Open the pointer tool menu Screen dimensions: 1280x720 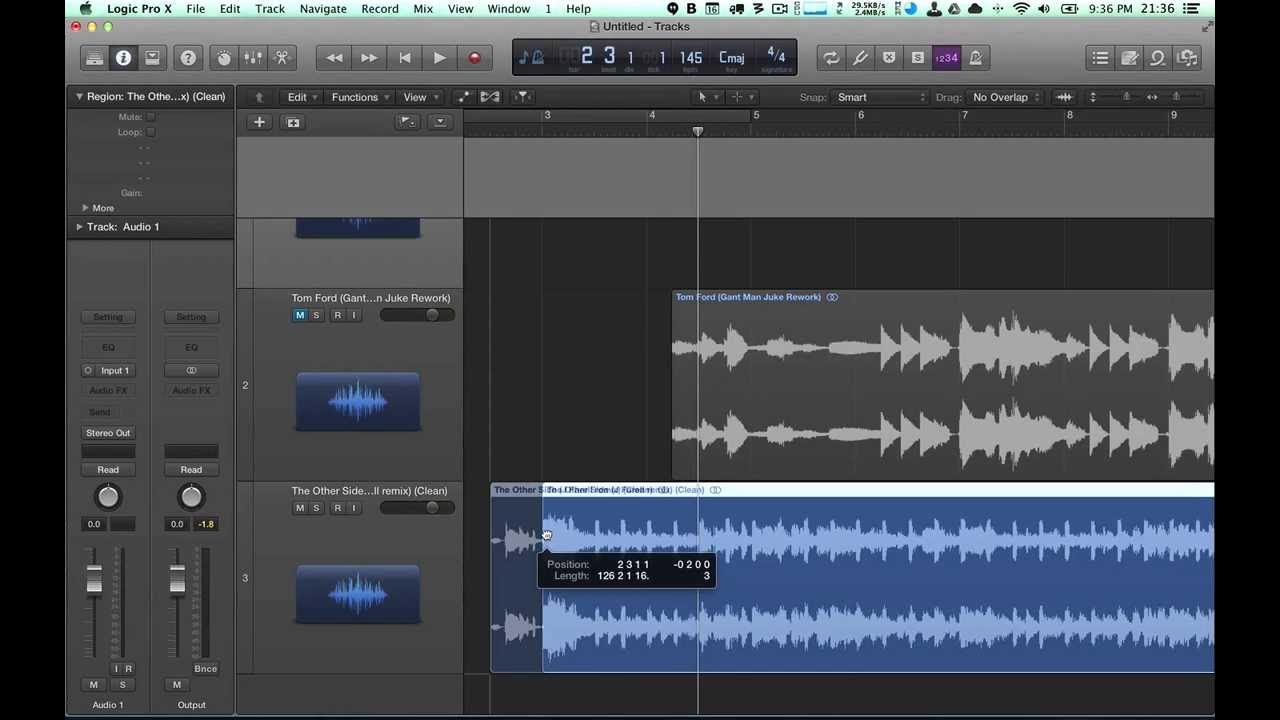(706, 97)
